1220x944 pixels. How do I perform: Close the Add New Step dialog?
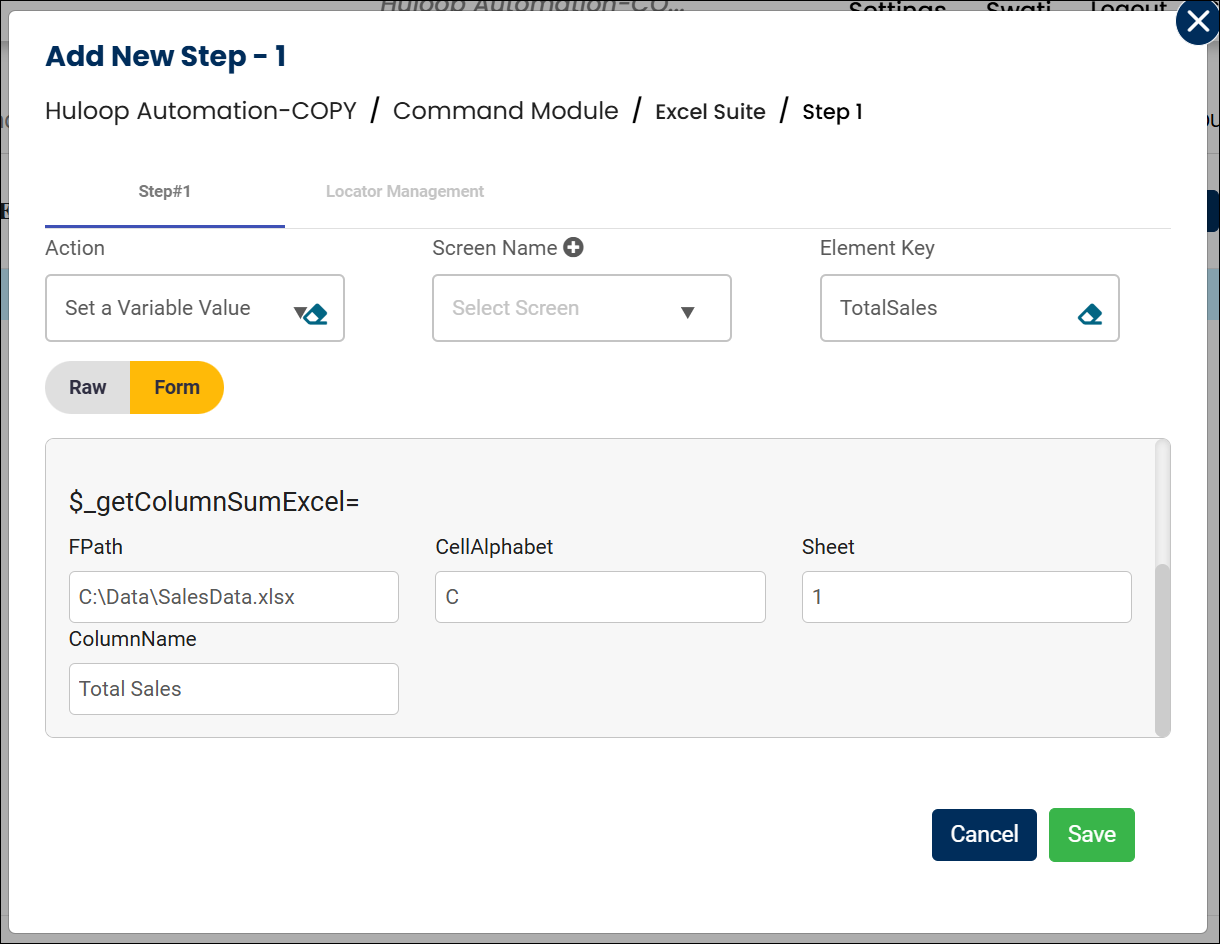coord(1197,23)
